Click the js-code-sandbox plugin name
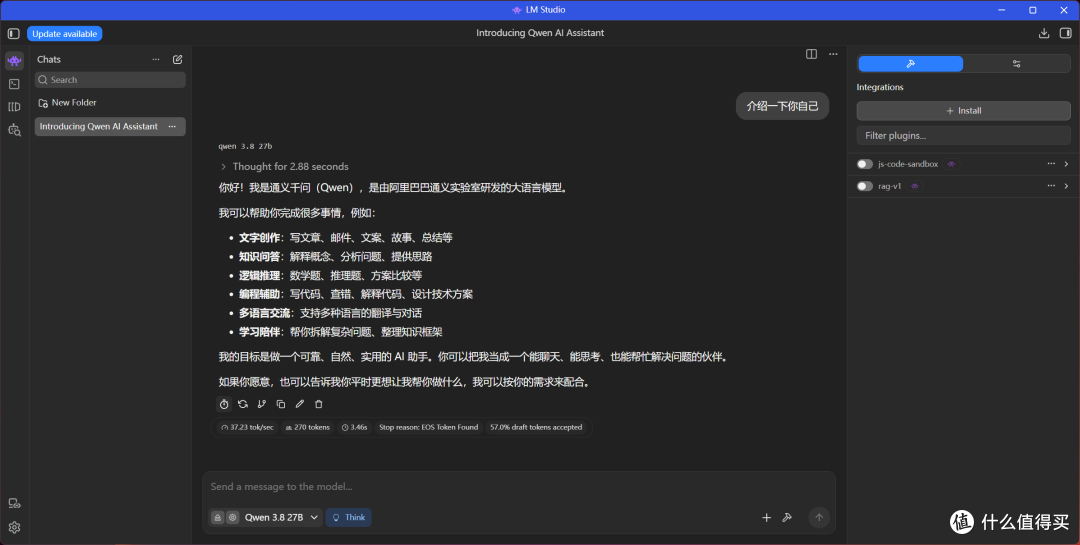This screenshot has height=545, width=1080. 908,165
